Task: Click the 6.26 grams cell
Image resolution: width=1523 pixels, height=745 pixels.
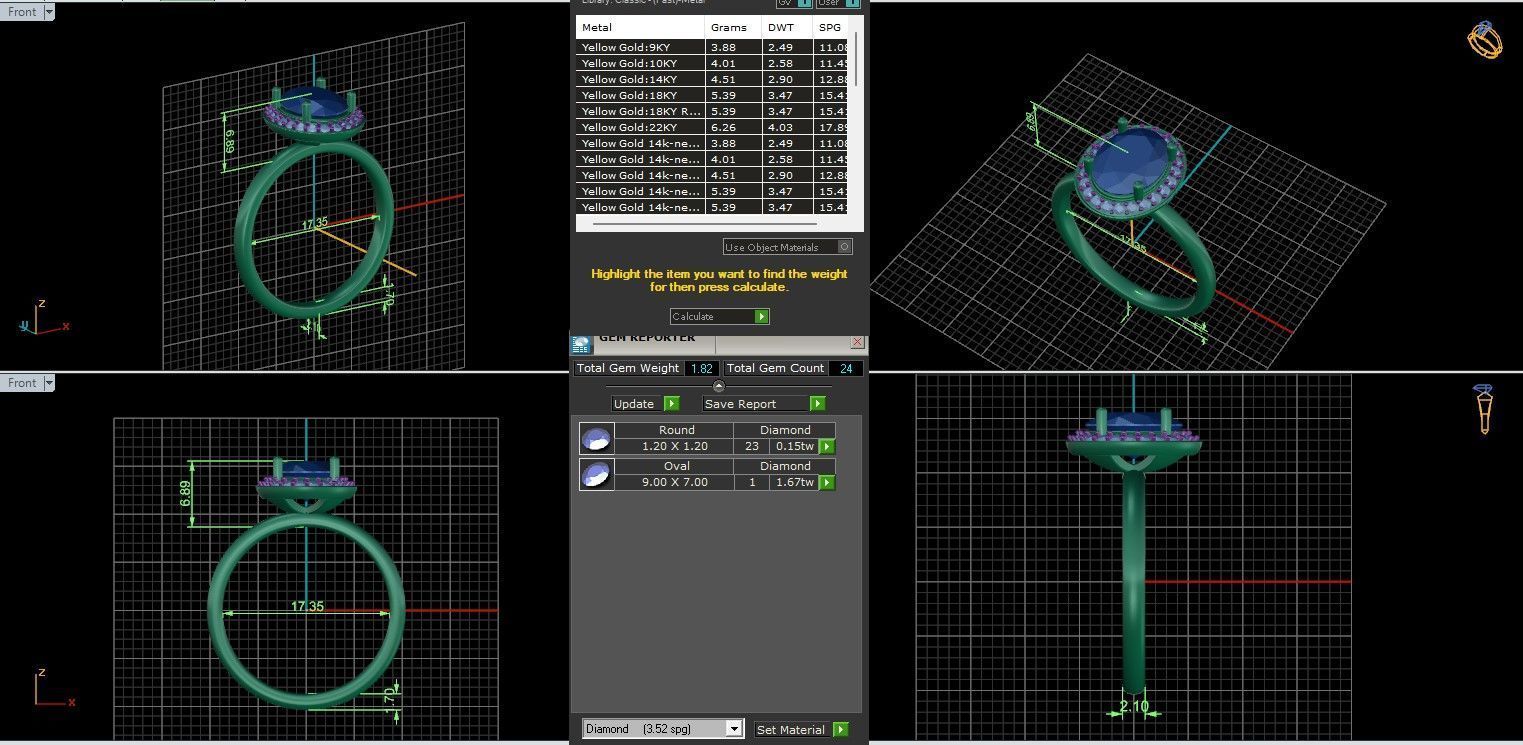Action: [733, 127]
